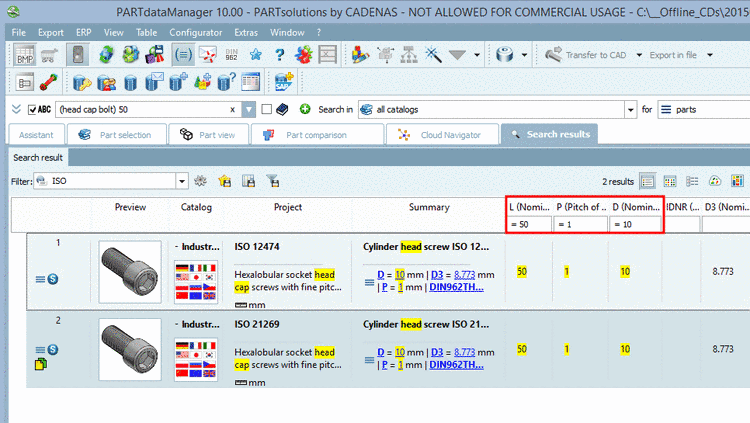Select the ISO 21269 screw preview thumbnail
Viewport: 750px width, 423px height.
(130, 349)
